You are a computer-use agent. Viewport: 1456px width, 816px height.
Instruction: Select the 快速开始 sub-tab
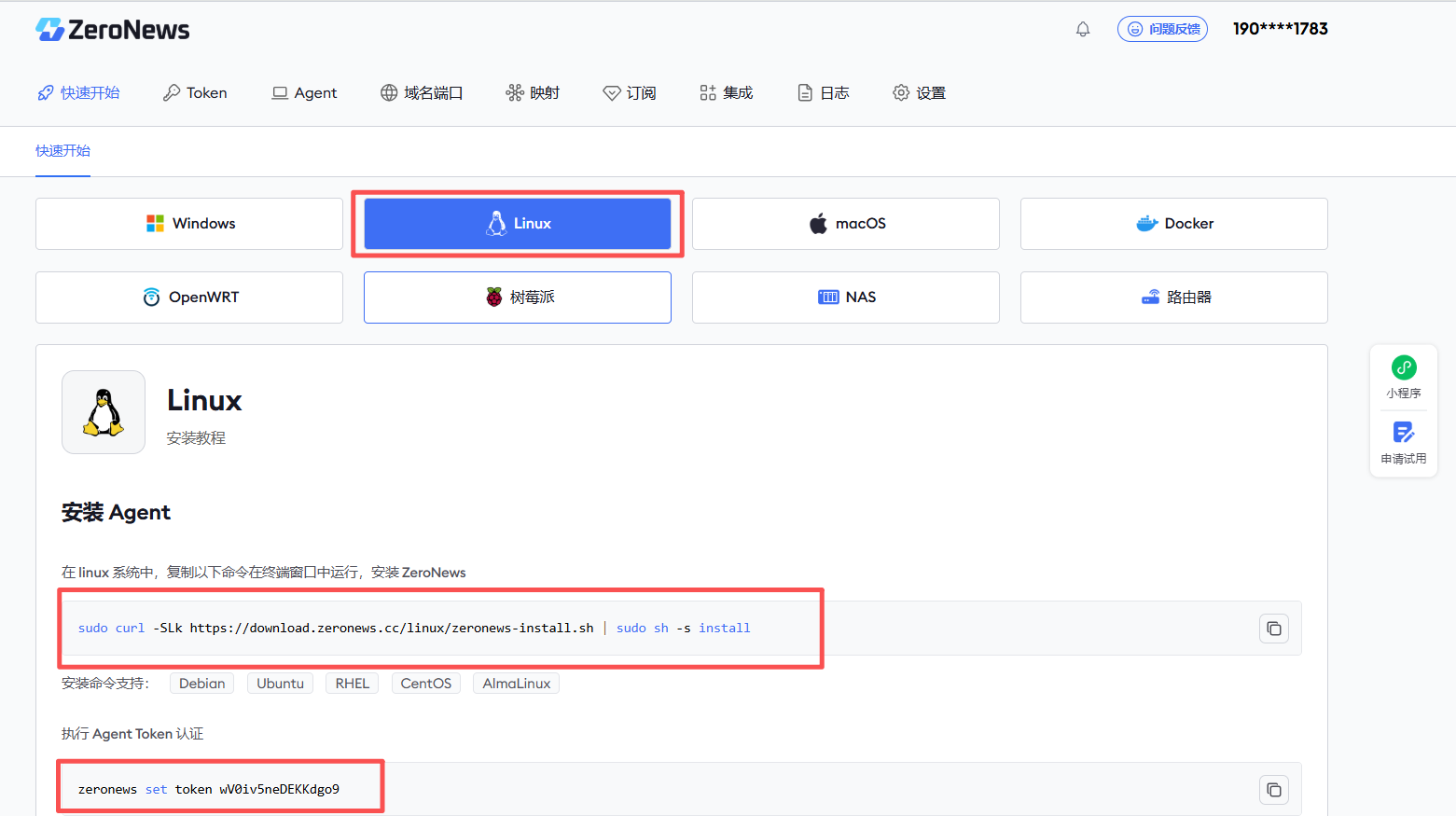(62, 151)
